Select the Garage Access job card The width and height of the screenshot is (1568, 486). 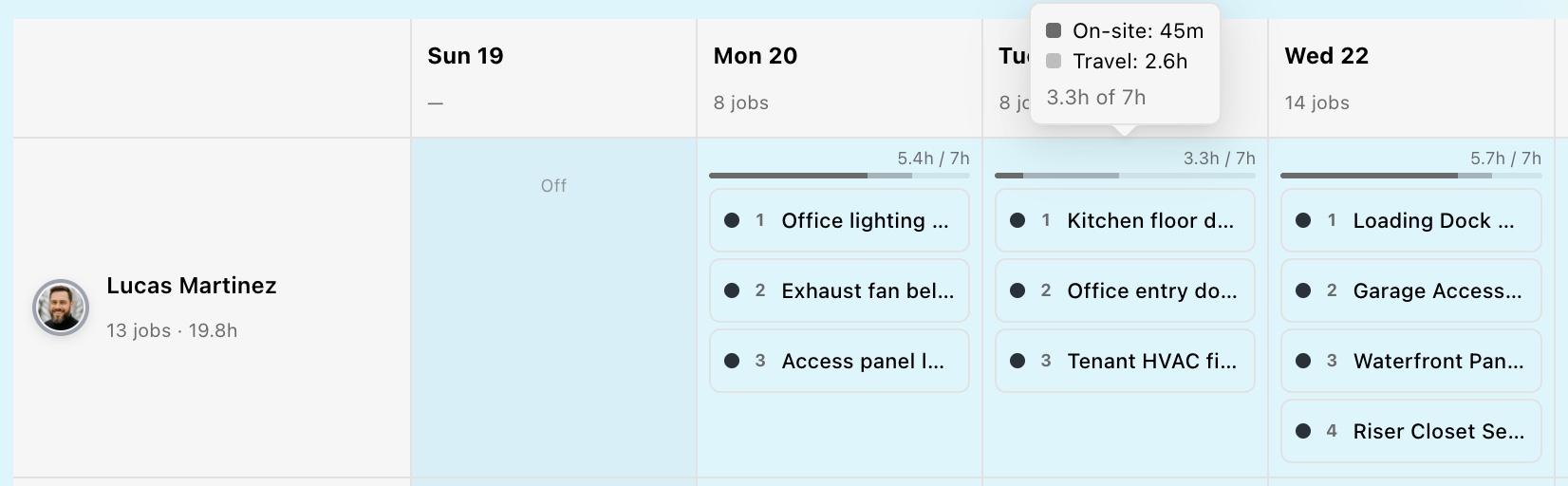pos(1411,290)
